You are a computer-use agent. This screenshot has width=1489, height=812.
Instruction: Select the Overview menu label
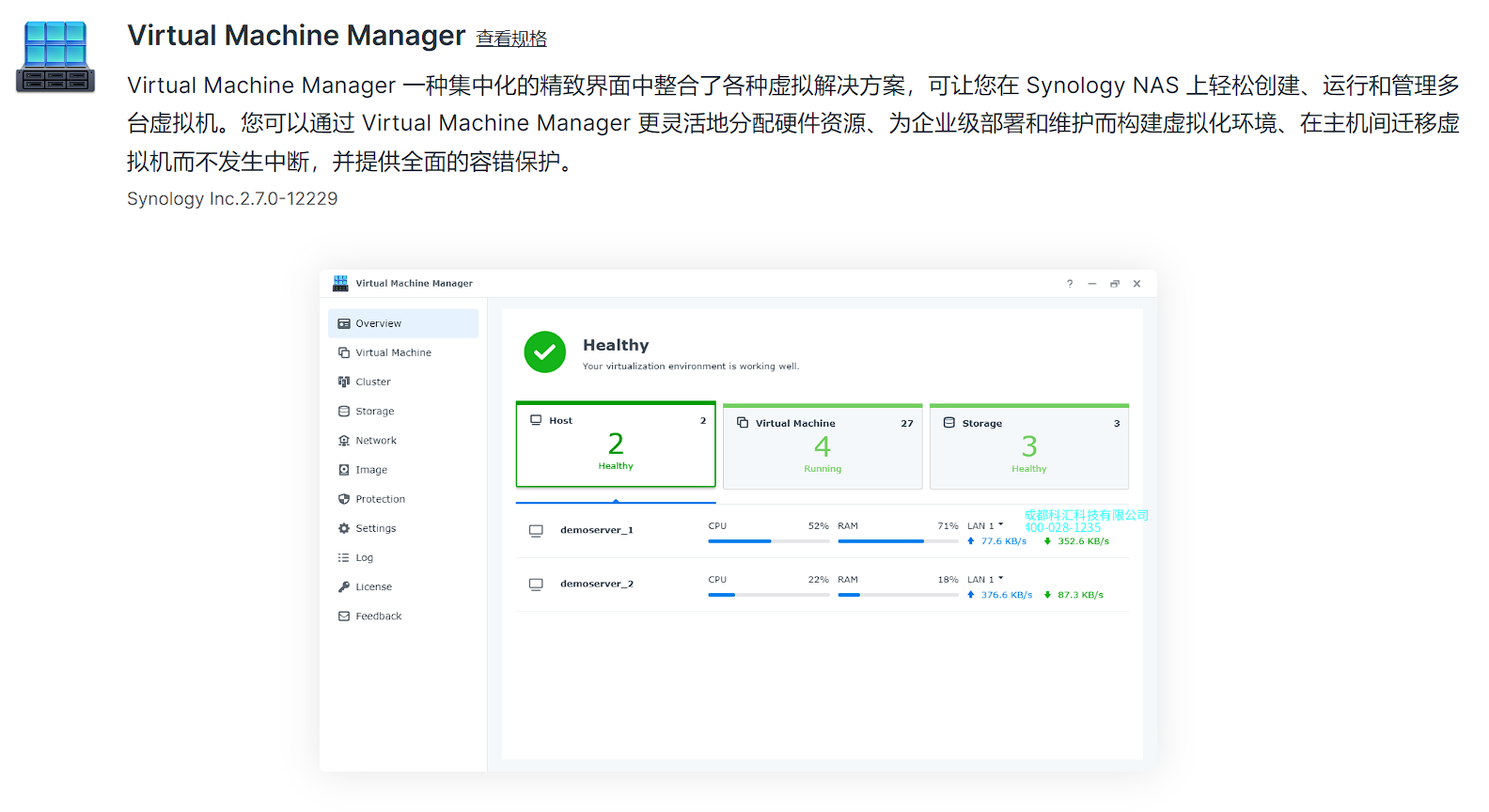point(379,323)
